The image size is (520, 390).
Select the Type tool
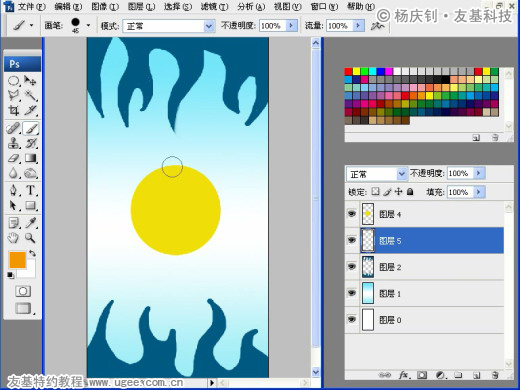[30, 190]
